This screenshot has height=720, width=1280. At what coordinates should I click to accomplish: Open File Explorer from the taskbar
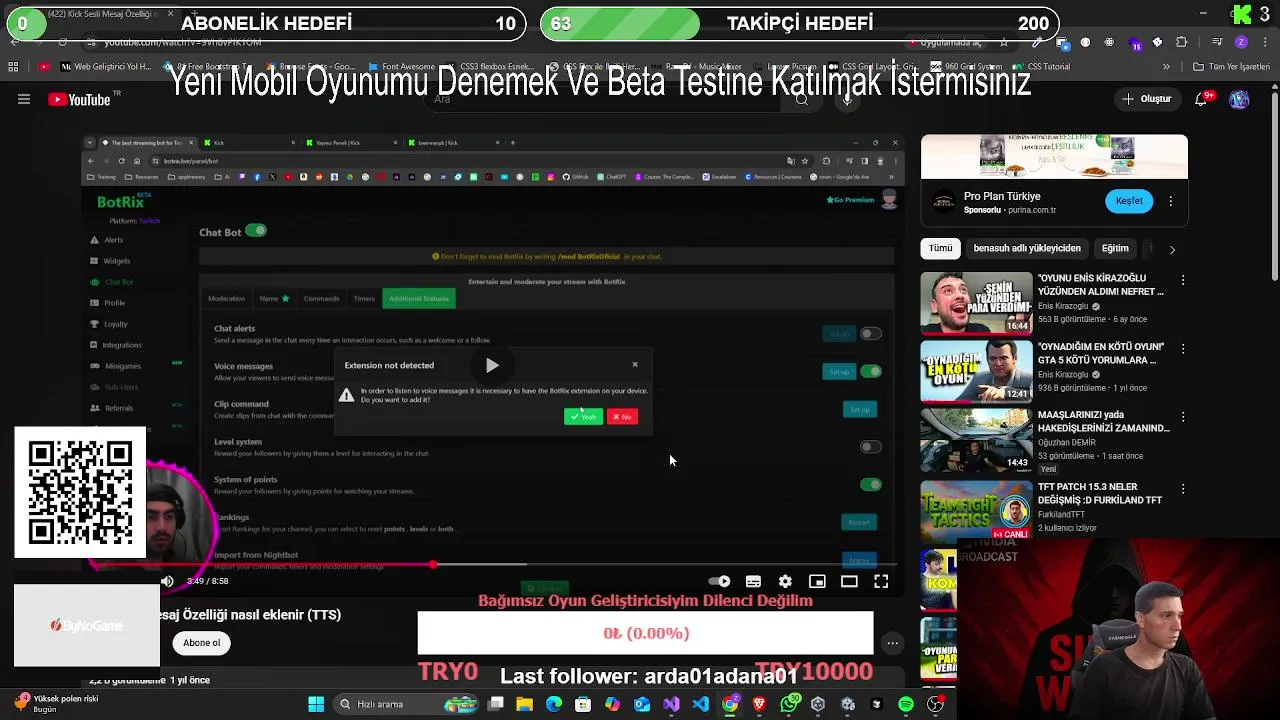point(524,704)
